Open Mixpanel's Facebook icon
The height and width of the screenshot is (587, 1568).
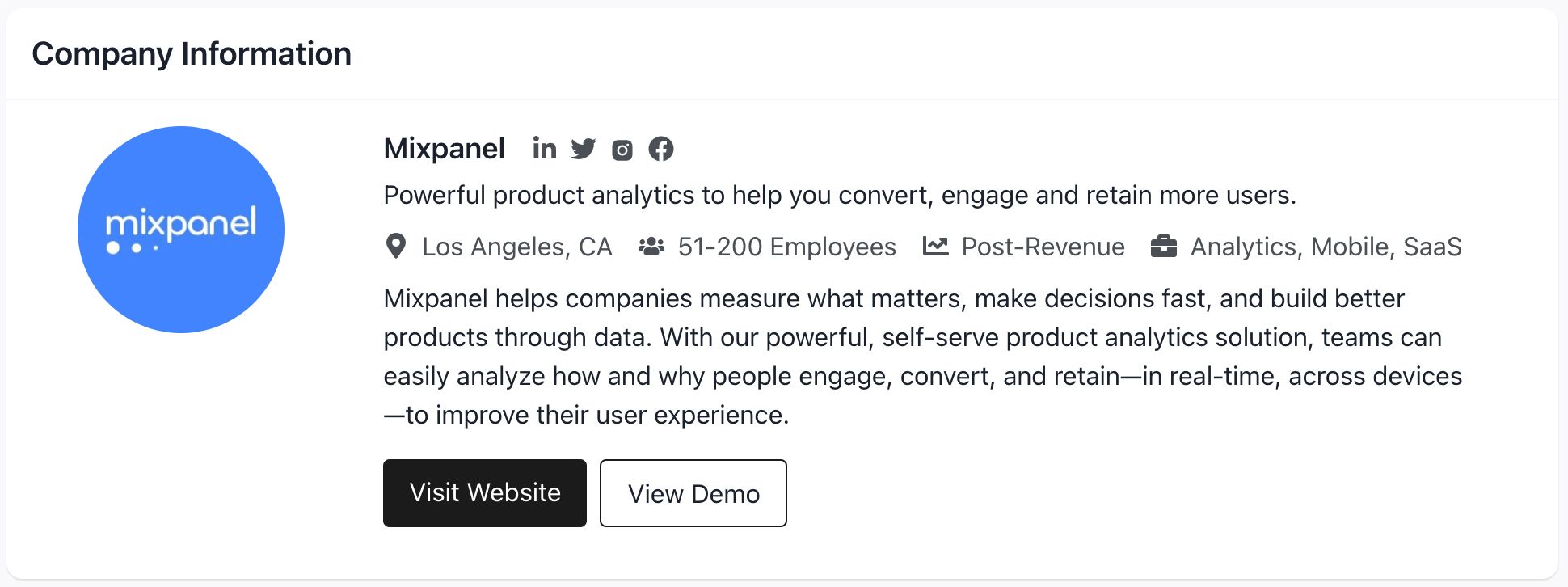(x=661, y=149)
